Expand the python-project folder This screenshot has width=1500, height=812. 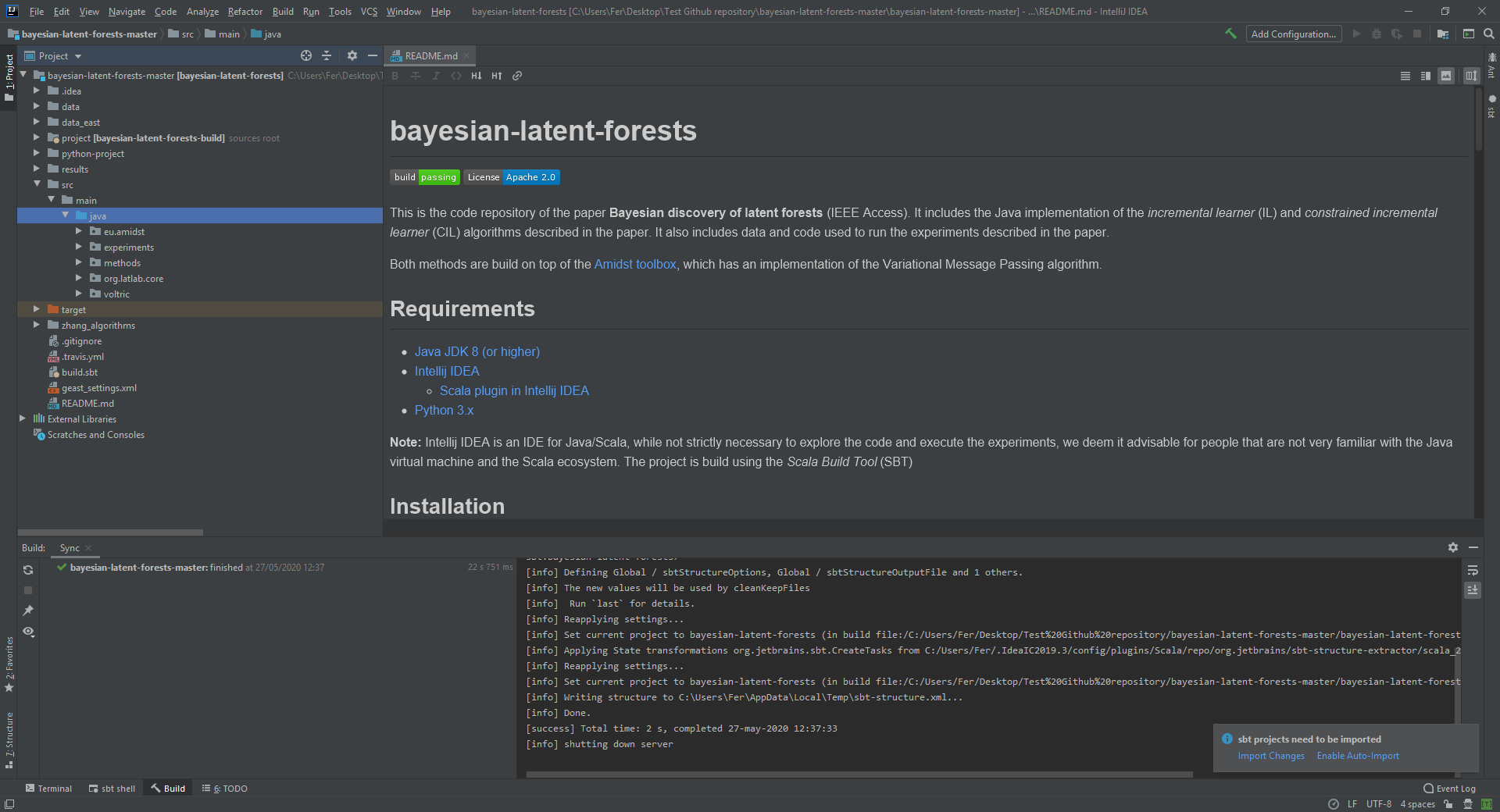36,153
